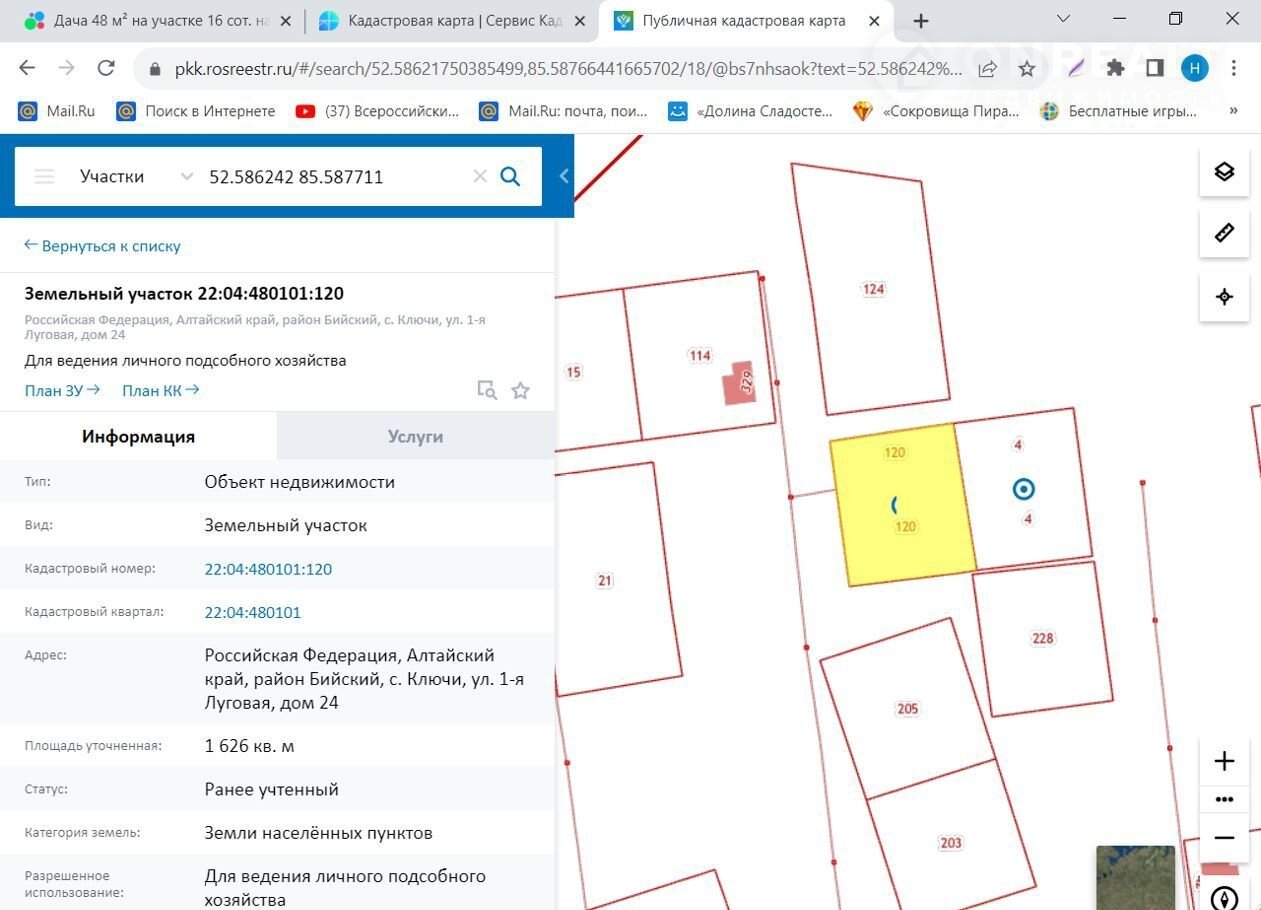
Task: Open the browser tab list chevron
Action: click(1063, 19)
